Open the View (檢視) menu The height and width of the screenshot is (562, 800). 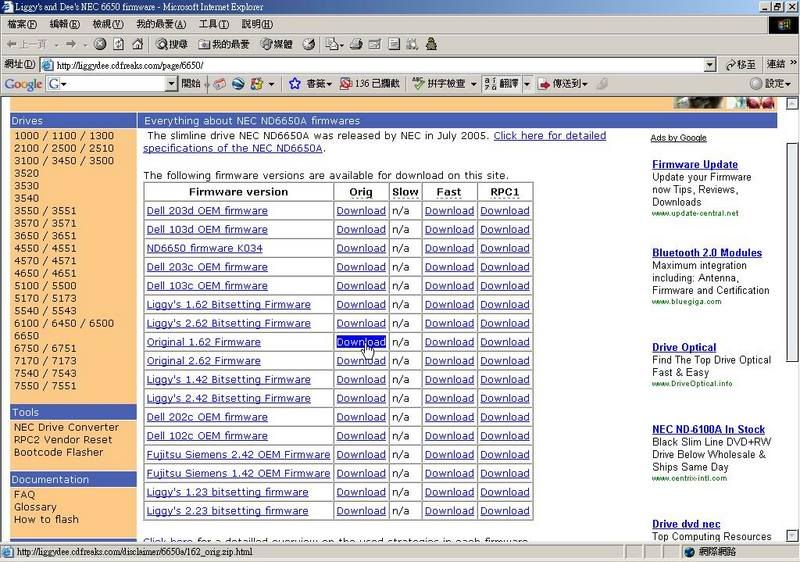(108, 24)
